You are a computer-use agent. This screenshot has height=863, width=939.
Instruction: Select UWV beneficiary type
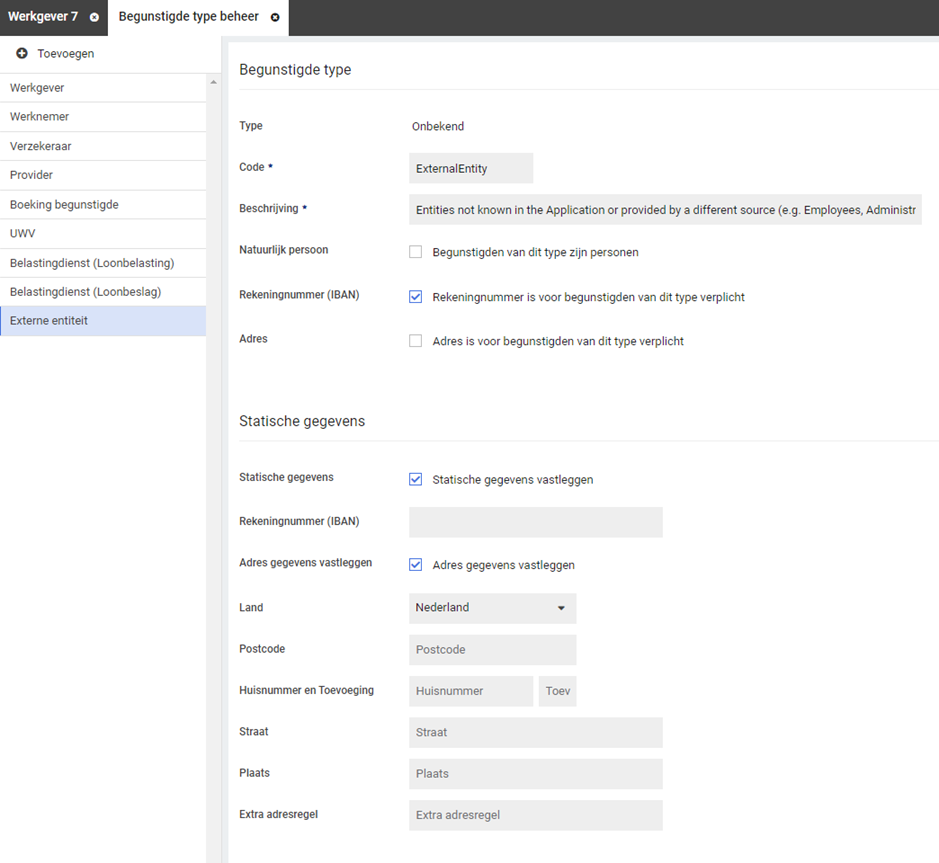tap(22, 233)
